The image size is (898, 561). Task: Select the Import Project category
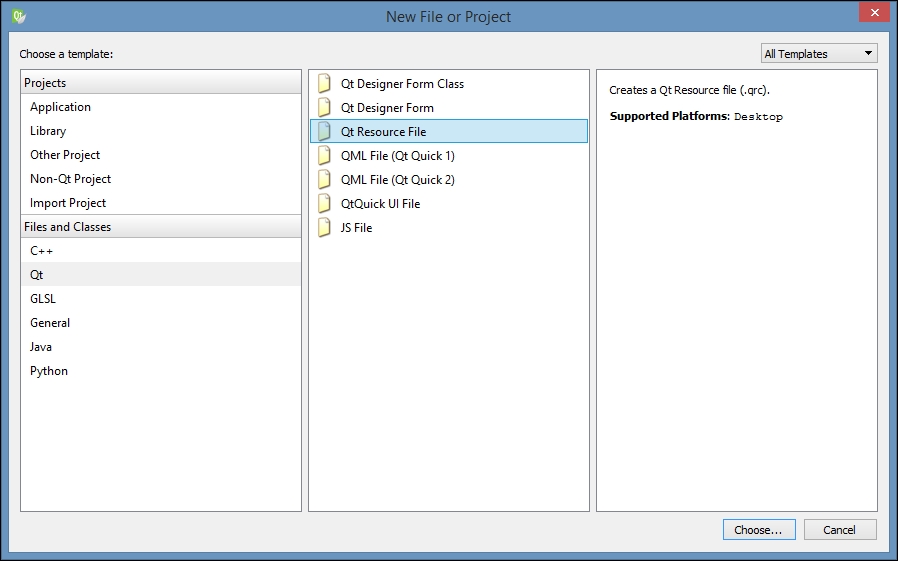coord(161,203)
